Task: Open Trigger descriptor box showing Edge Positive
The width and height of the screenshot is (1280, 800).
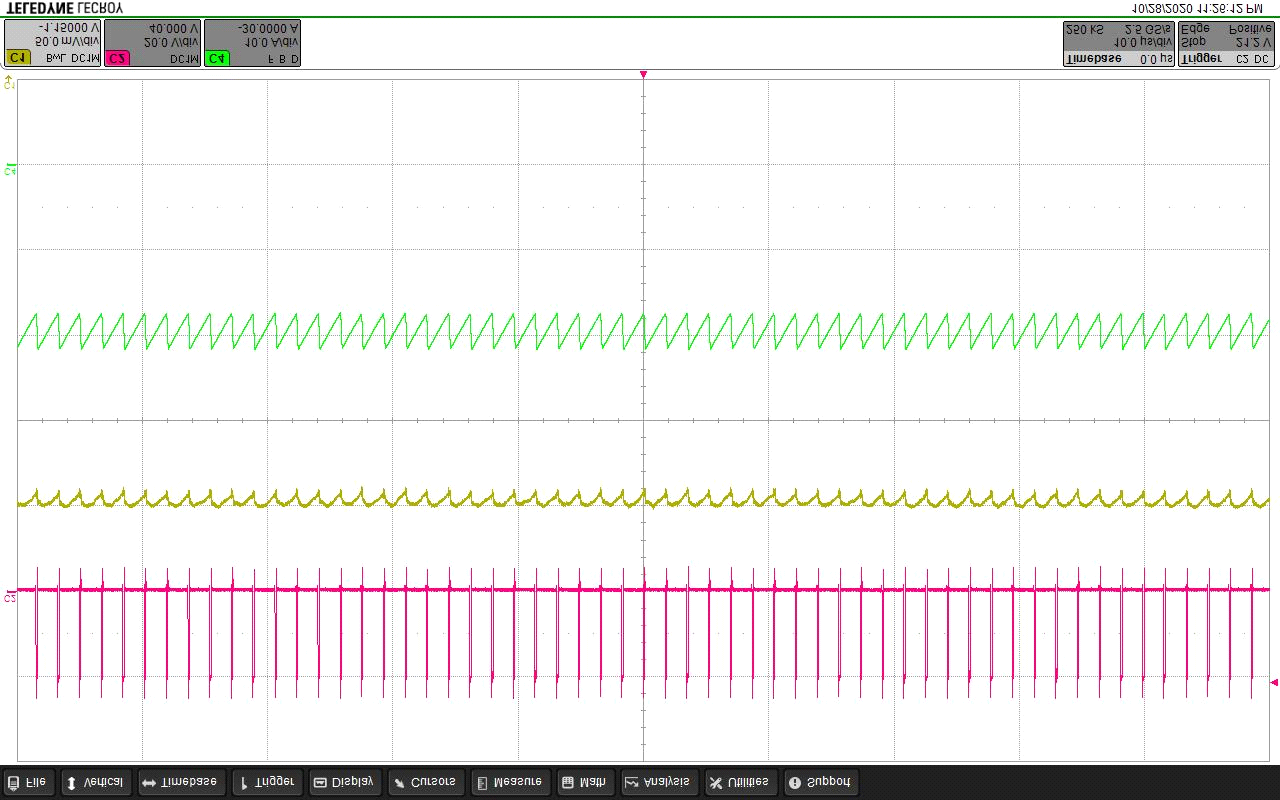Action: 1226,43
